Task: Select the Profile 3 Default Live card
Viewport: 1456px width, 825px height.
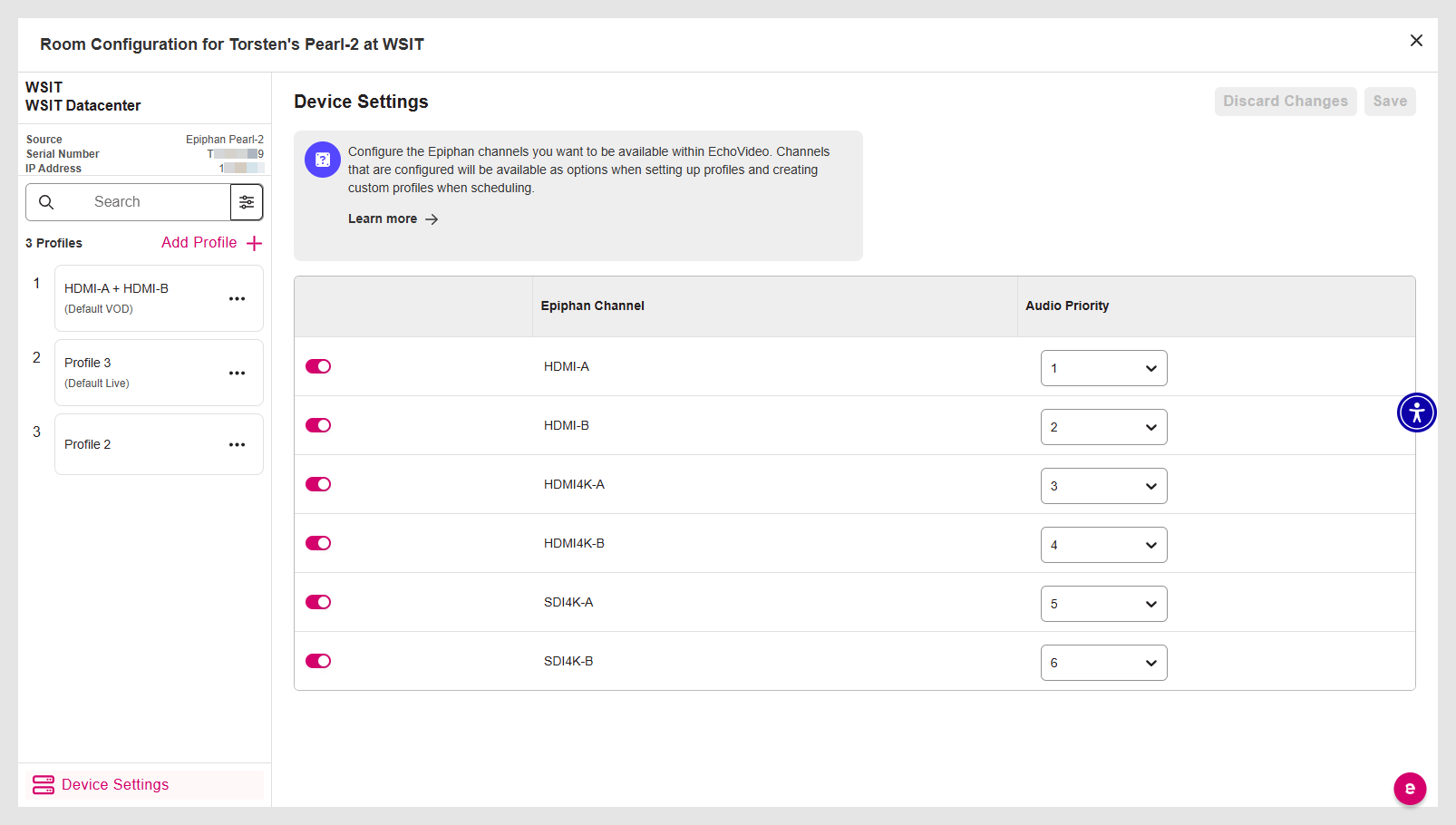Action: (x=159, y=373)
